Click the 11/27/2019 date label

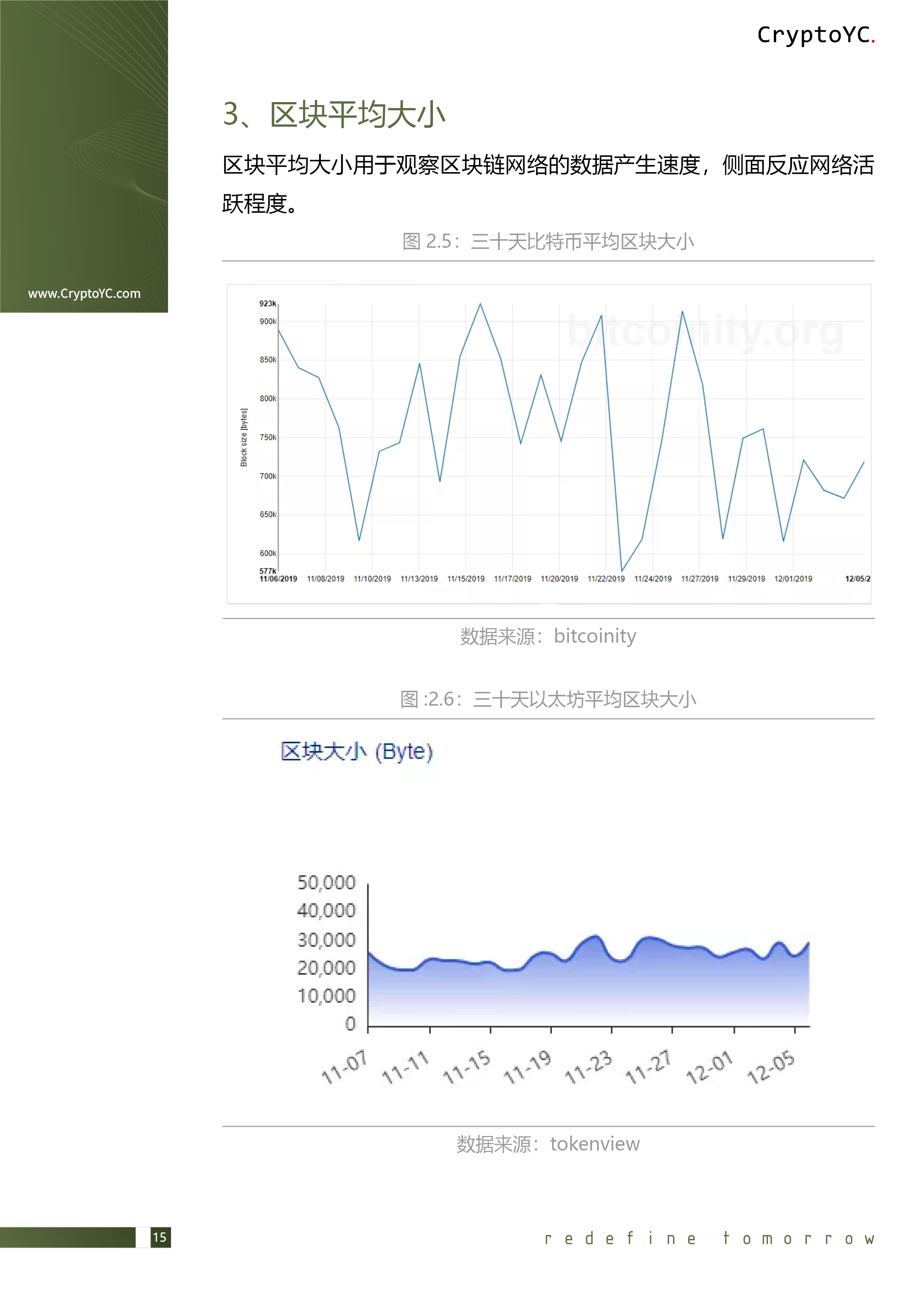[x=700, y=579]
